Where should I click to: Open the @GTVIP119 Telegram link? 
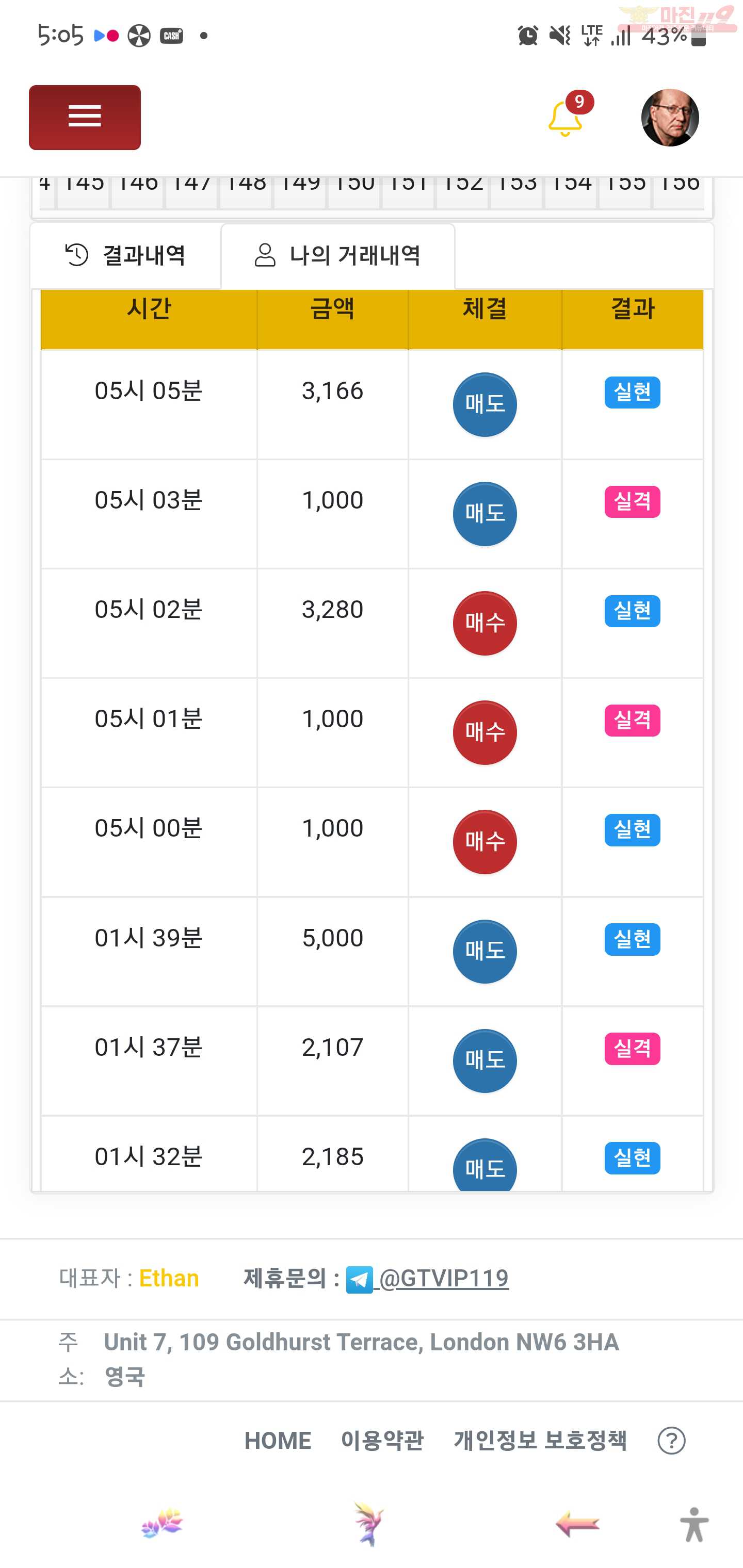(x=443, y=1278)
